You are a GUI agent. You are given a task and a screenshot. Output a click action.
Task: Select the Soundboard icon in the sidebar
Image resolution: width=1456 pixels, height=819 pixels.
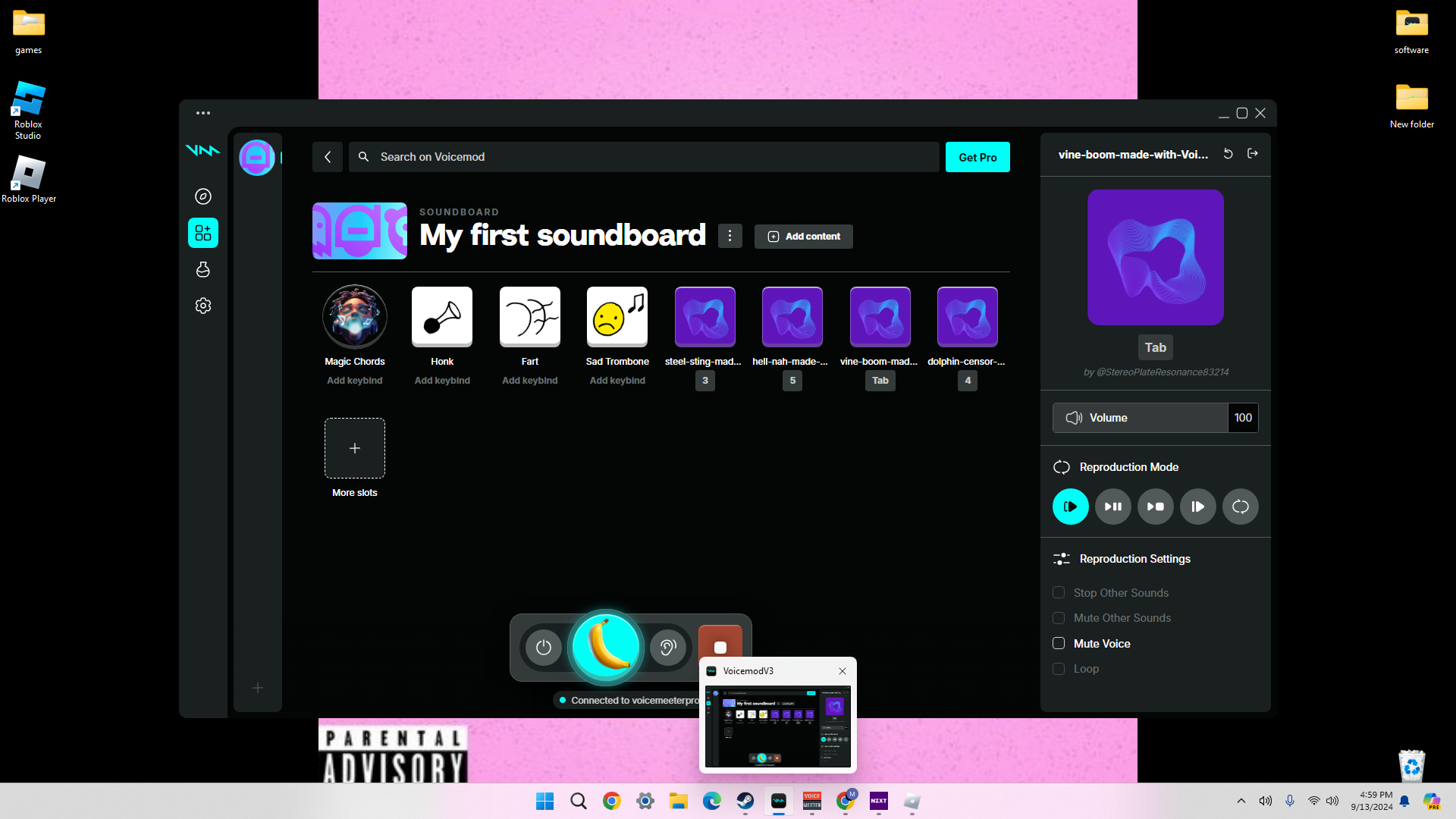203,233
